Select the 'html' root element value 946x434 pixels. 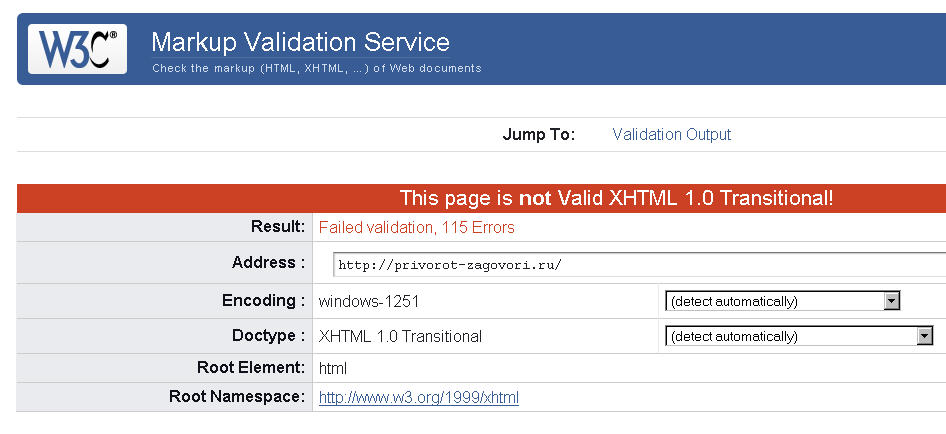332,368
